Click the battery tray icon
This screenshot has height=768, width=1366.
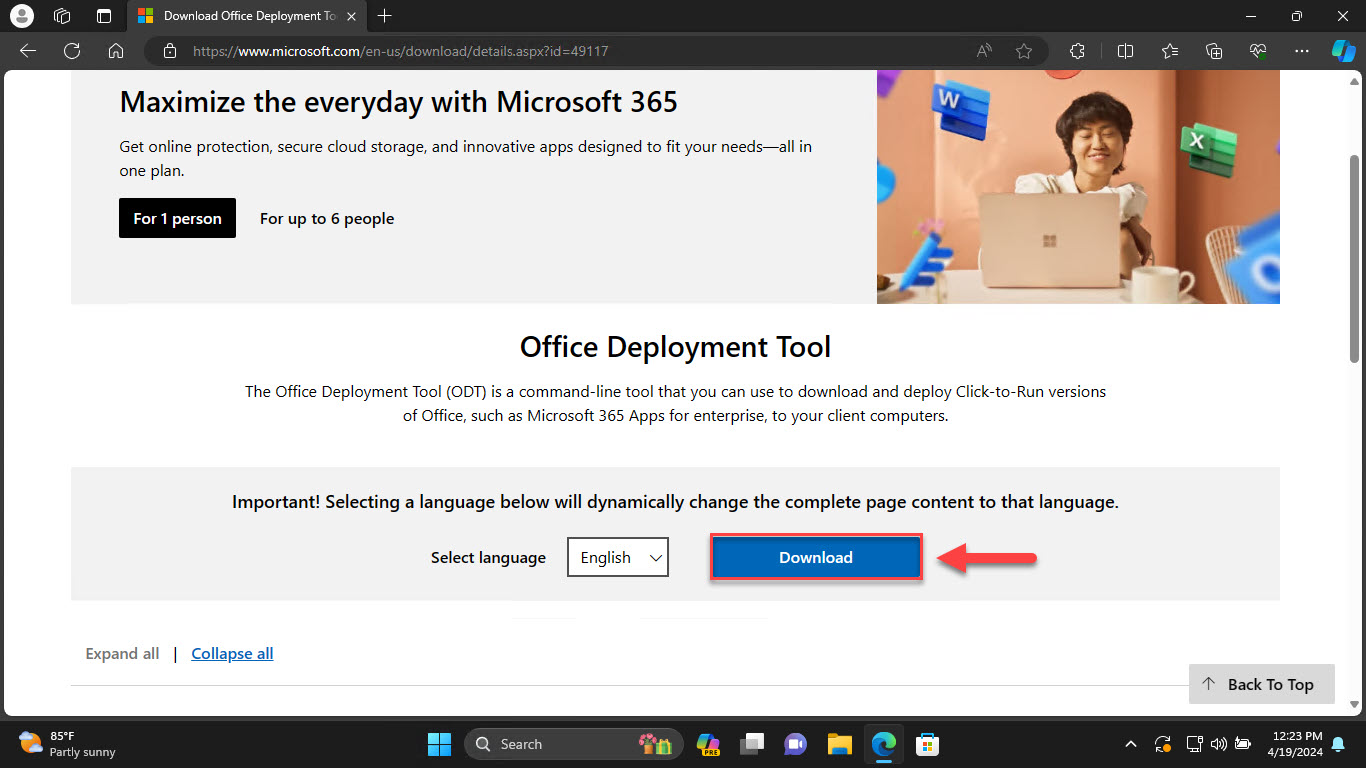point(1243,744)
